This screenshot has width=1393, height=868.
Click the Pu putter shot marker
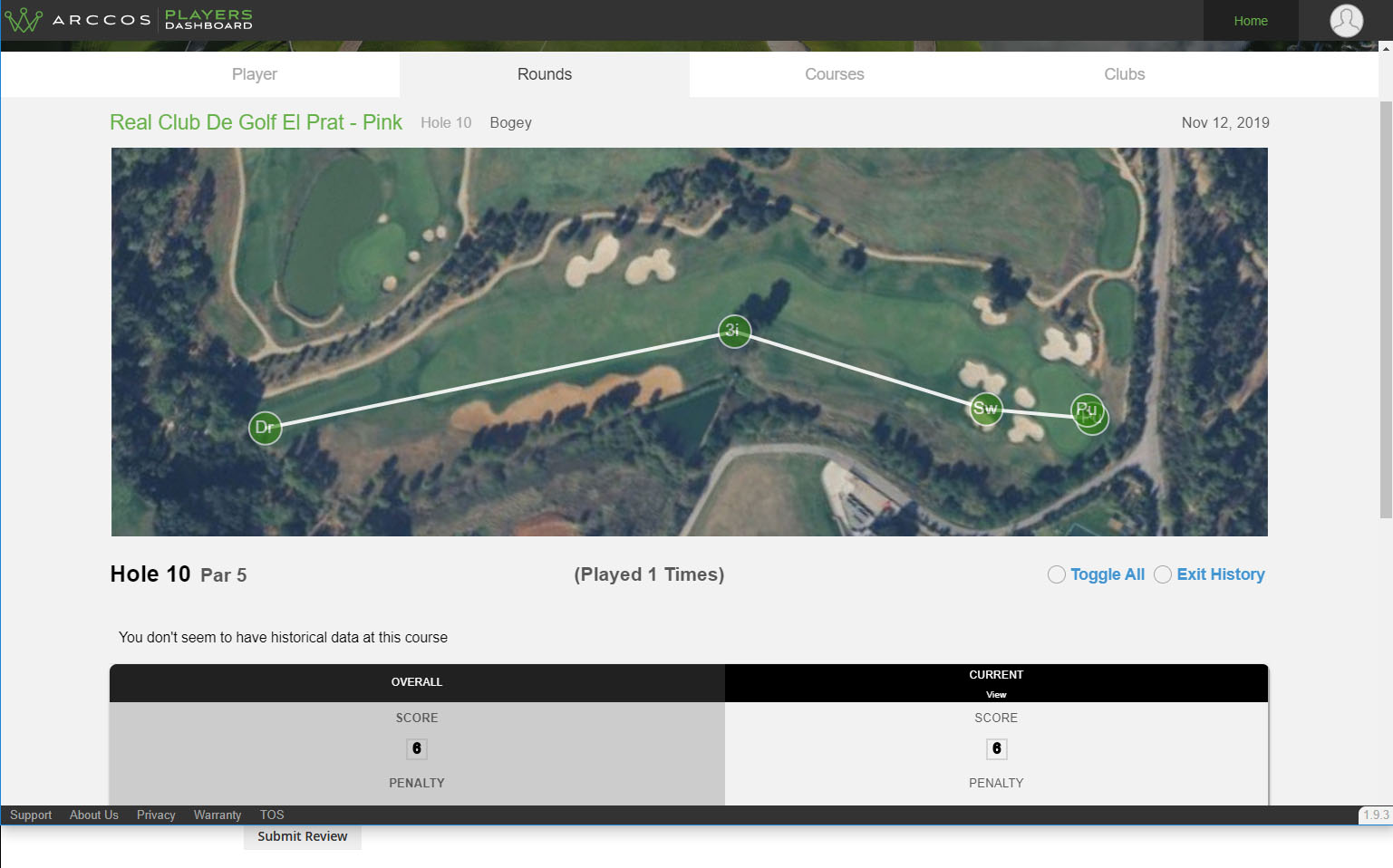(x=1087, y=410)
